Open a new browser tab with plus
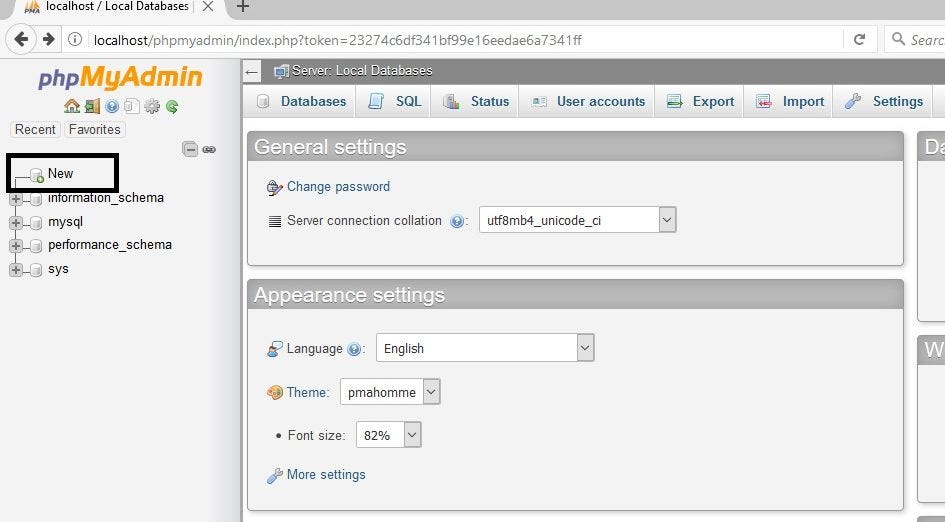945x522 pixels. click(x=242, y=7)
